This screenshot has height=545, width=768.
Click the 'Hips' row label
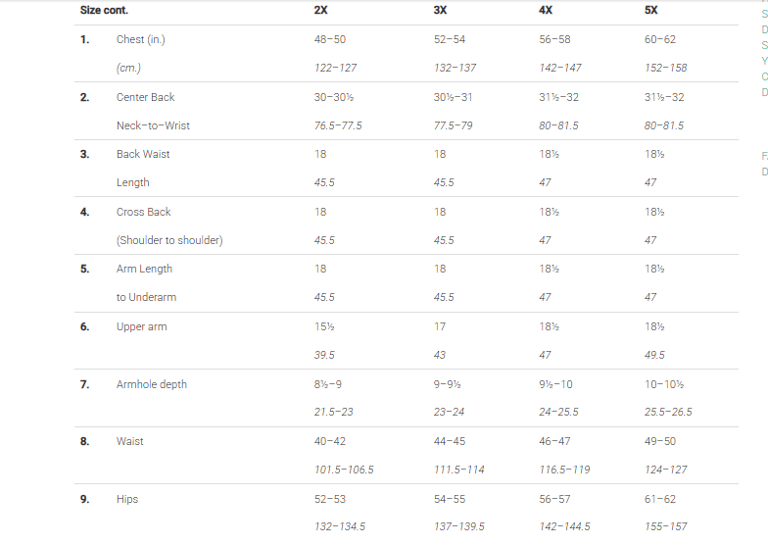coord(127,499)
